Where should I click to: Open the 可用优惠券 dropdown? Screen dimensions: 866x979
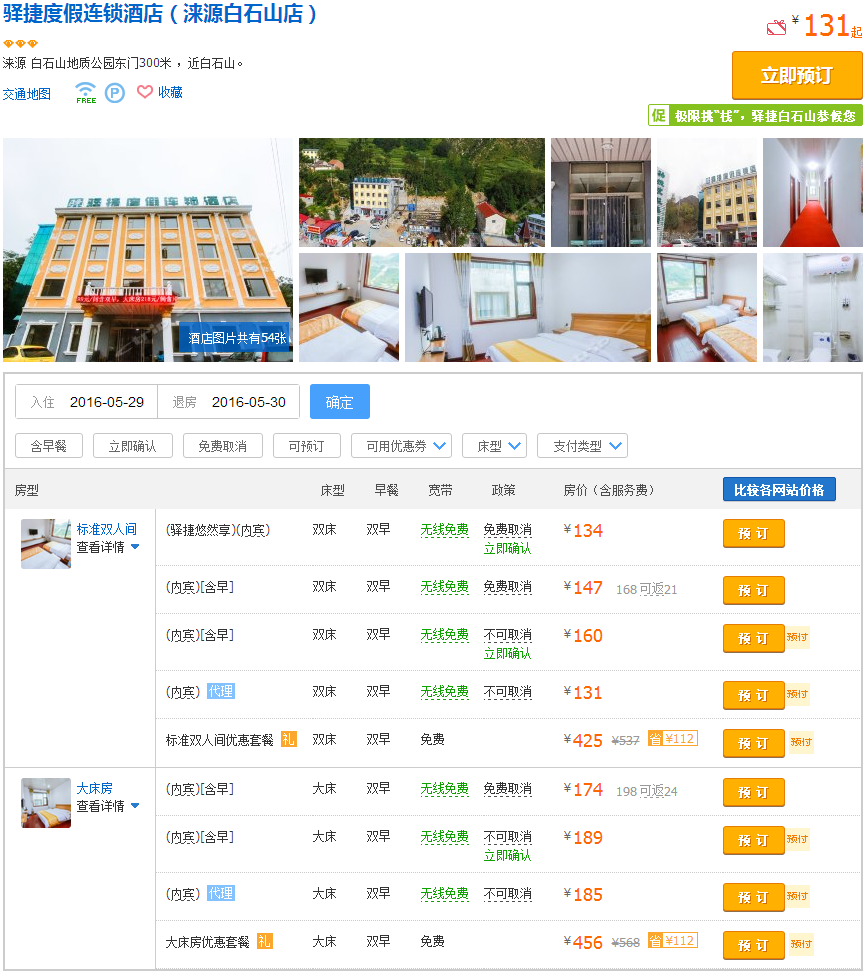click(x=401, y=446)
